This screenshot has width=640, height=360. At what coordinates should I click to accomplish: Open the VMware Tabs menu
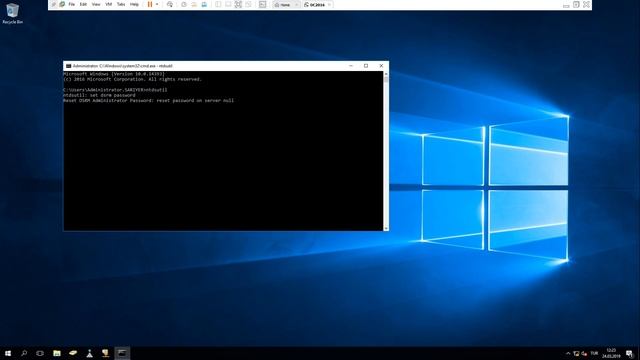121,4
